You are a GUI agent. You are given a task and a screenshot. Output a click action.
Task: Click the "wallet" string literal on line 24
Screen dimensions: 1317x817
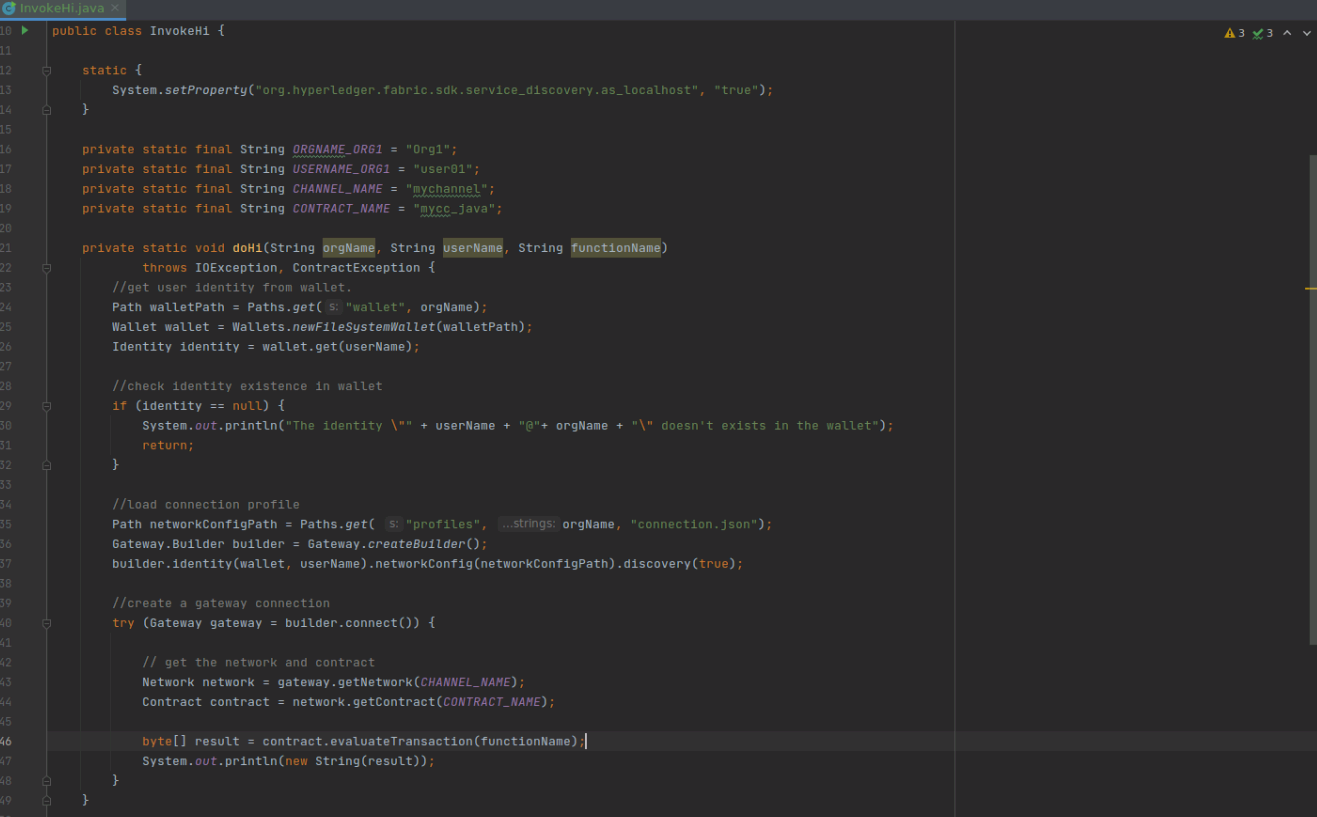tap(375, 307)
